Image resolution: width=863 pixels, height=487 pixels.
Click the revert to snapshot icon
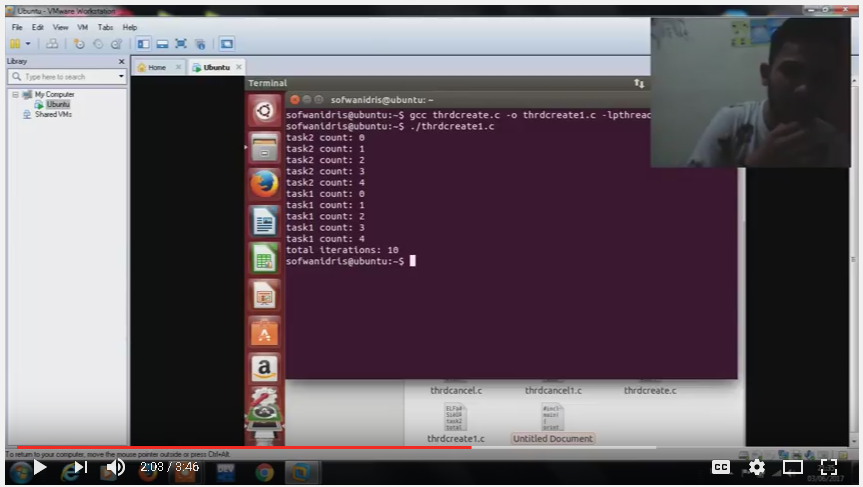click(x=98, y=44)
